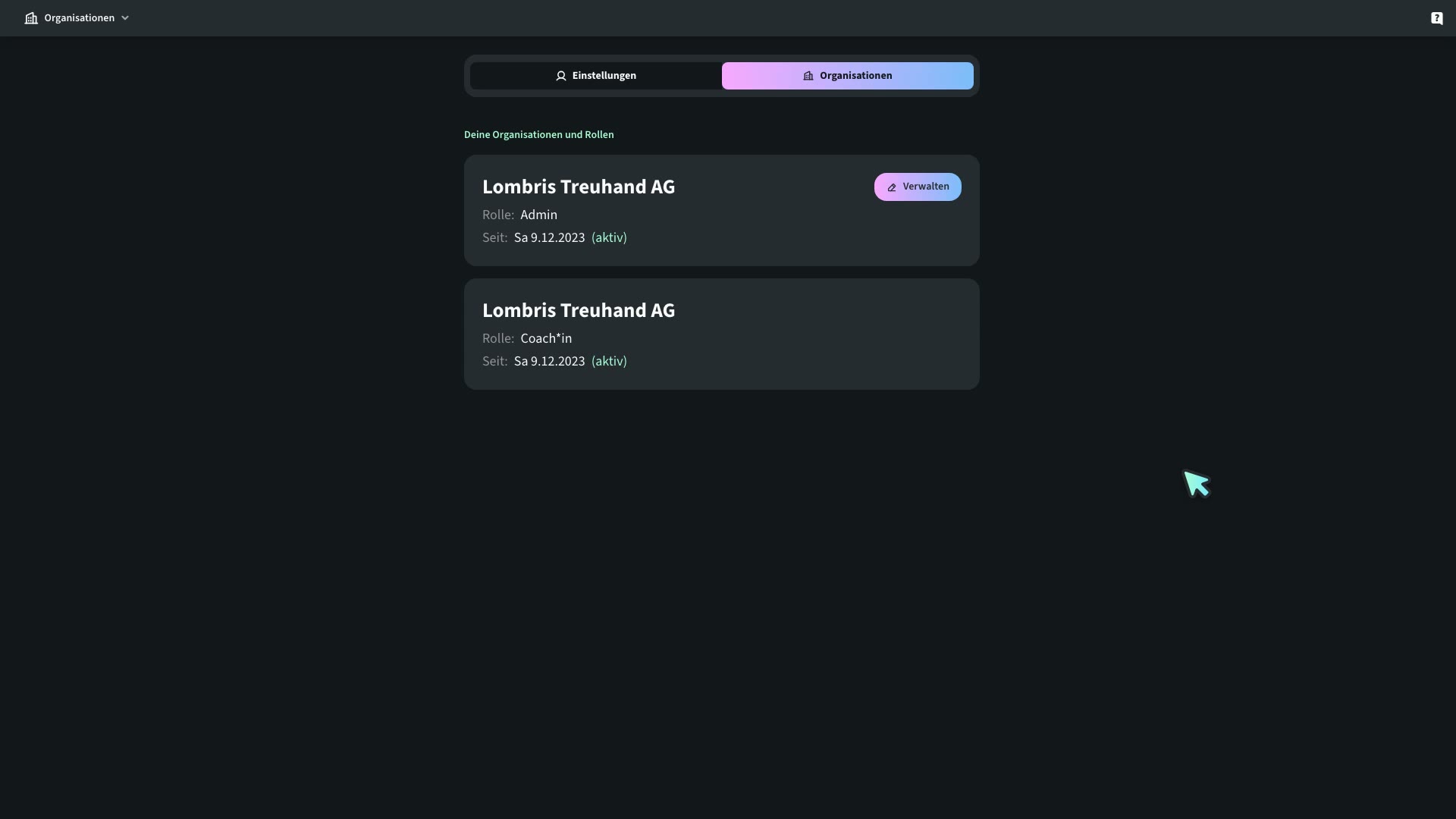Expand the Organisationen dropdown chevron

click(125, 18)
